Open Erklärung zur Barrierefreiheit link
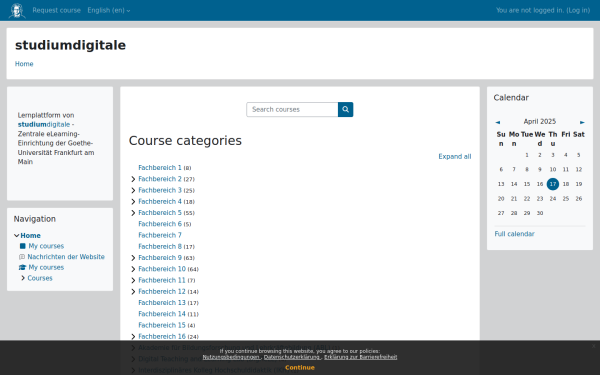Image resolution: width=600 pixels, height=375 pixels. (360, 357)
